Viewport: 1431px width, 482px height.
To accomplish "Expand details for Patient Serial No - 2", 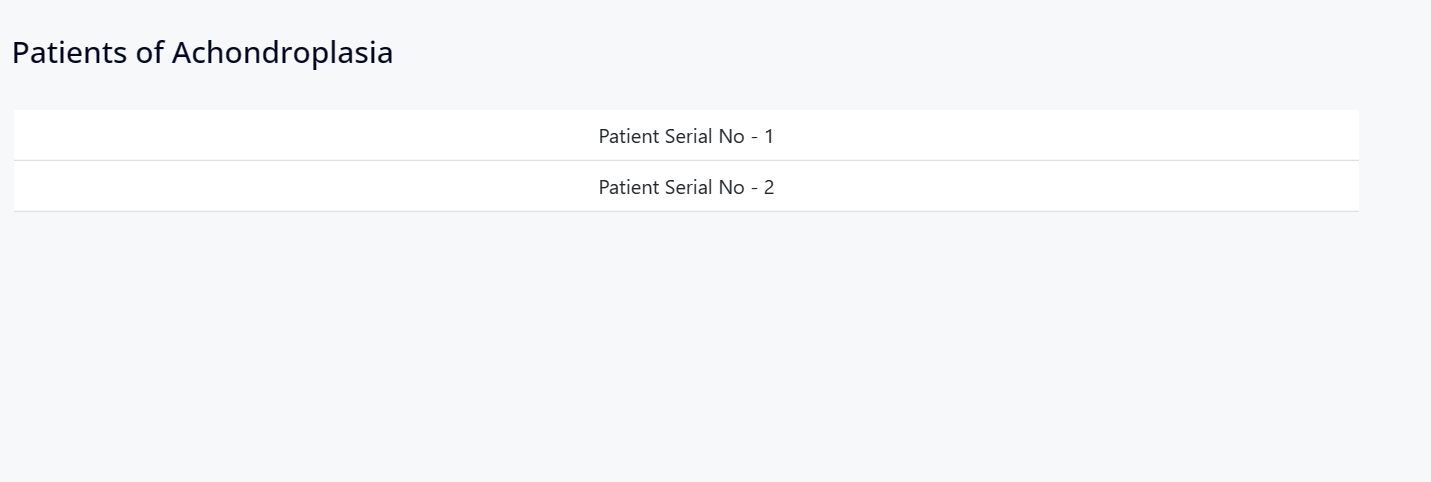I will click(686, 187).
